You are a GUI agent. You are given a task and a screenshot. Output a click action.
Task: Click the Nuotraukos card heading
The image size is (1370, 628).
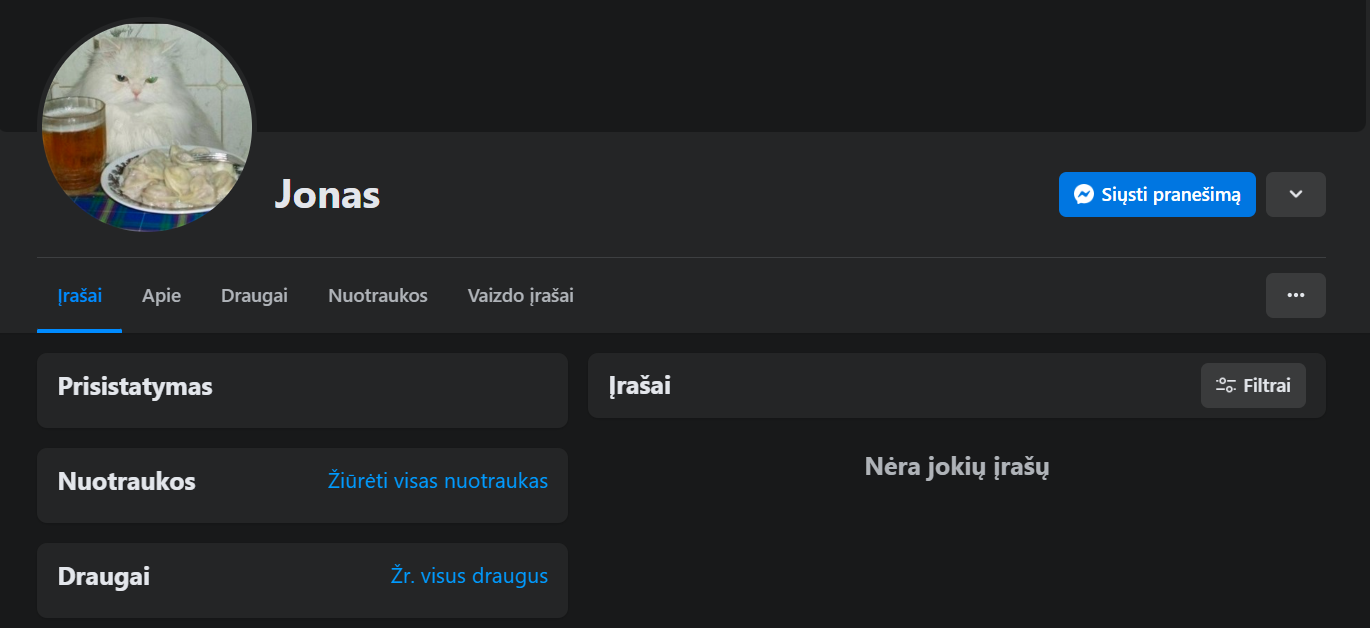click(x=127, y=482)
